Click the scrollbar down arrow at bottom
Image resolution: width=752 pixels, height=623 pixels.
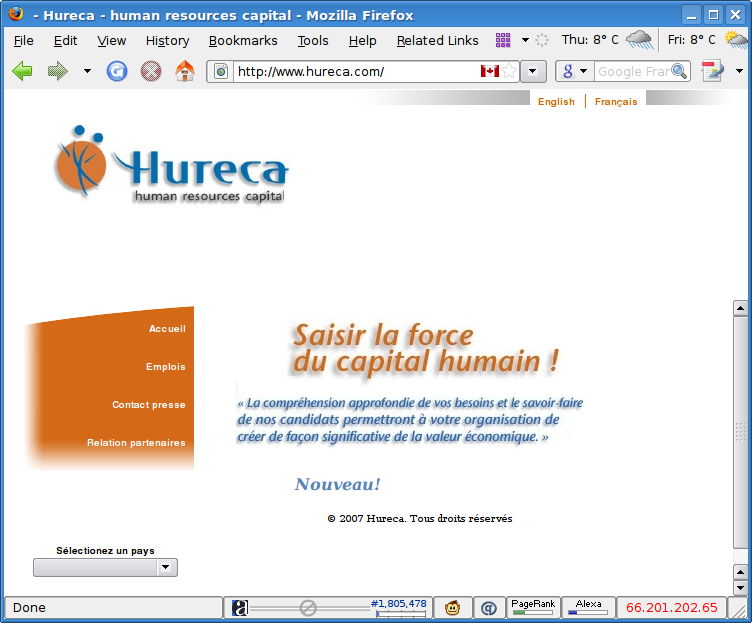740,588
